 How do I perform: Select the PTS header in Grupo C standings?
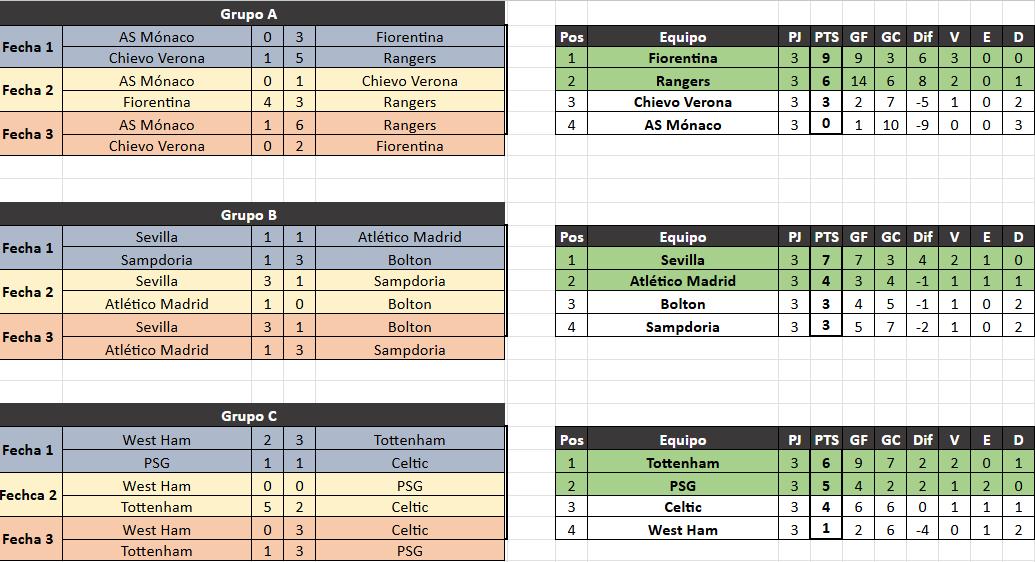(826, 440)
